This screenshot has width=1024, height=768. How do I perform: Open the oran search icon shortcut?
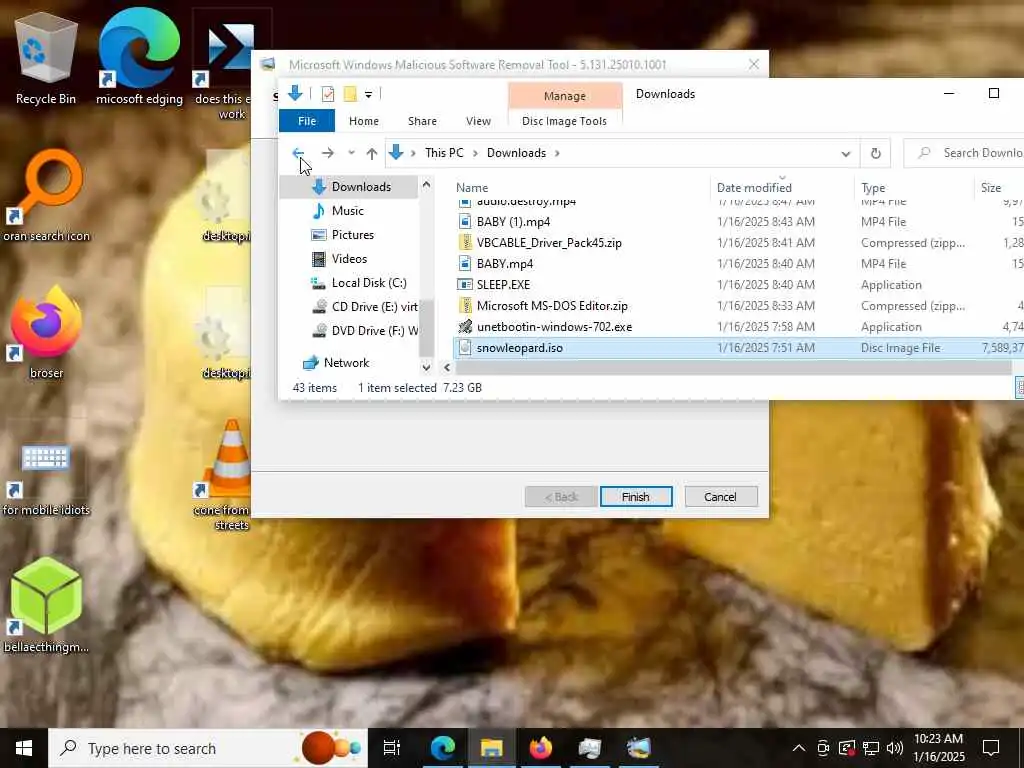46,196
